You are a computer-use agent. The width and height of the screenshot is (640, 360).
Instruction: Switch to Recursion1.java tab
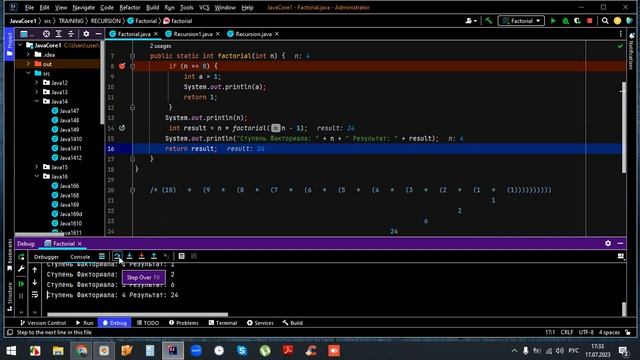[x=192, y=34]
